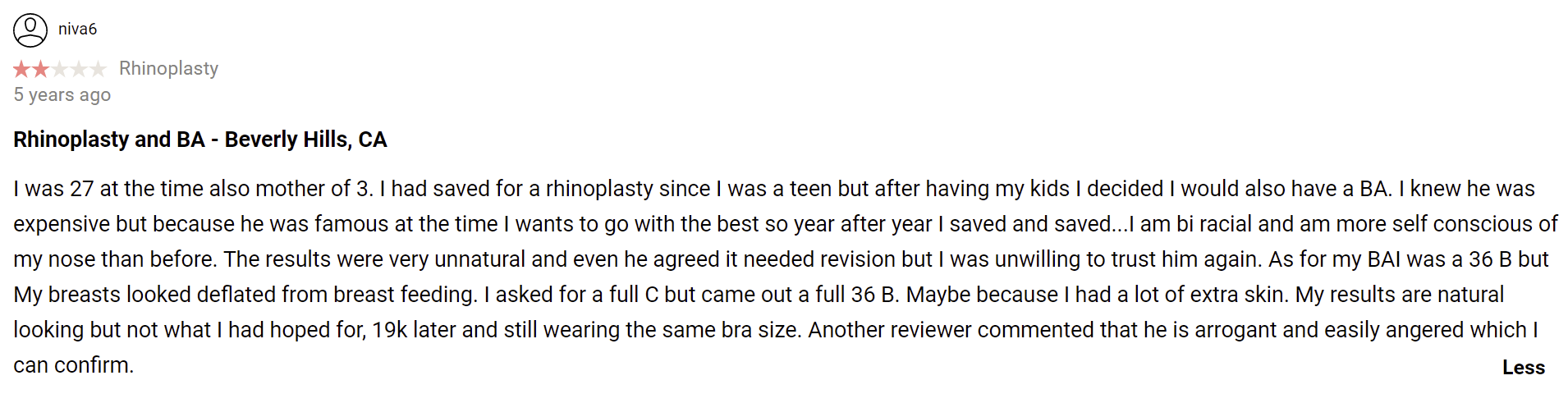The width and height of the screenshot is (1568, 403).
Task: Open the niva6 username profile link
Action: (x=77, y=30)
